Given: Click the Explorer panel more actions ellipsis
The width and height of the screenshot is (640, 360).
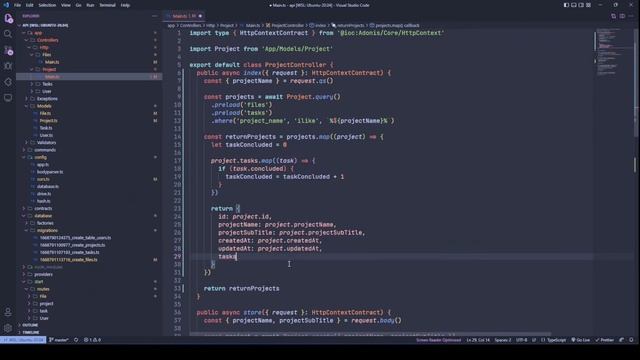Looking at the screenshot, I should [x=155, y=16].
